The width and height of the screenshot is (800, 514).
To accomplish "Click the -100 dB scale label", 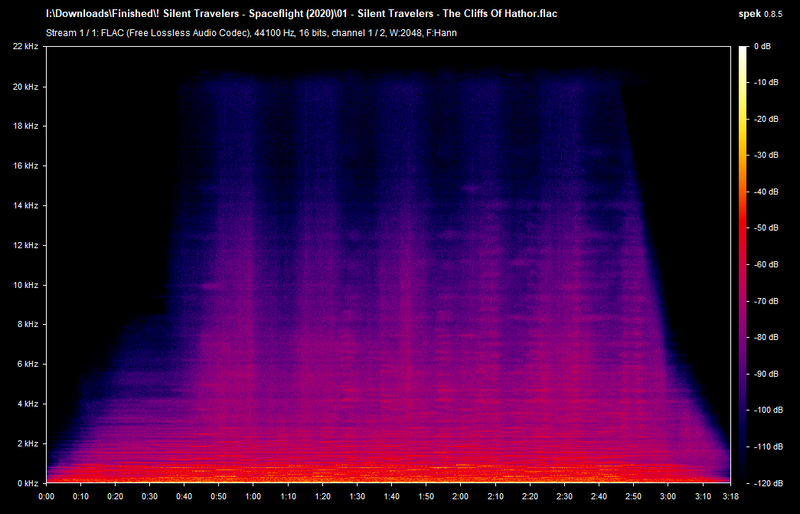I will tap(768, 410).
